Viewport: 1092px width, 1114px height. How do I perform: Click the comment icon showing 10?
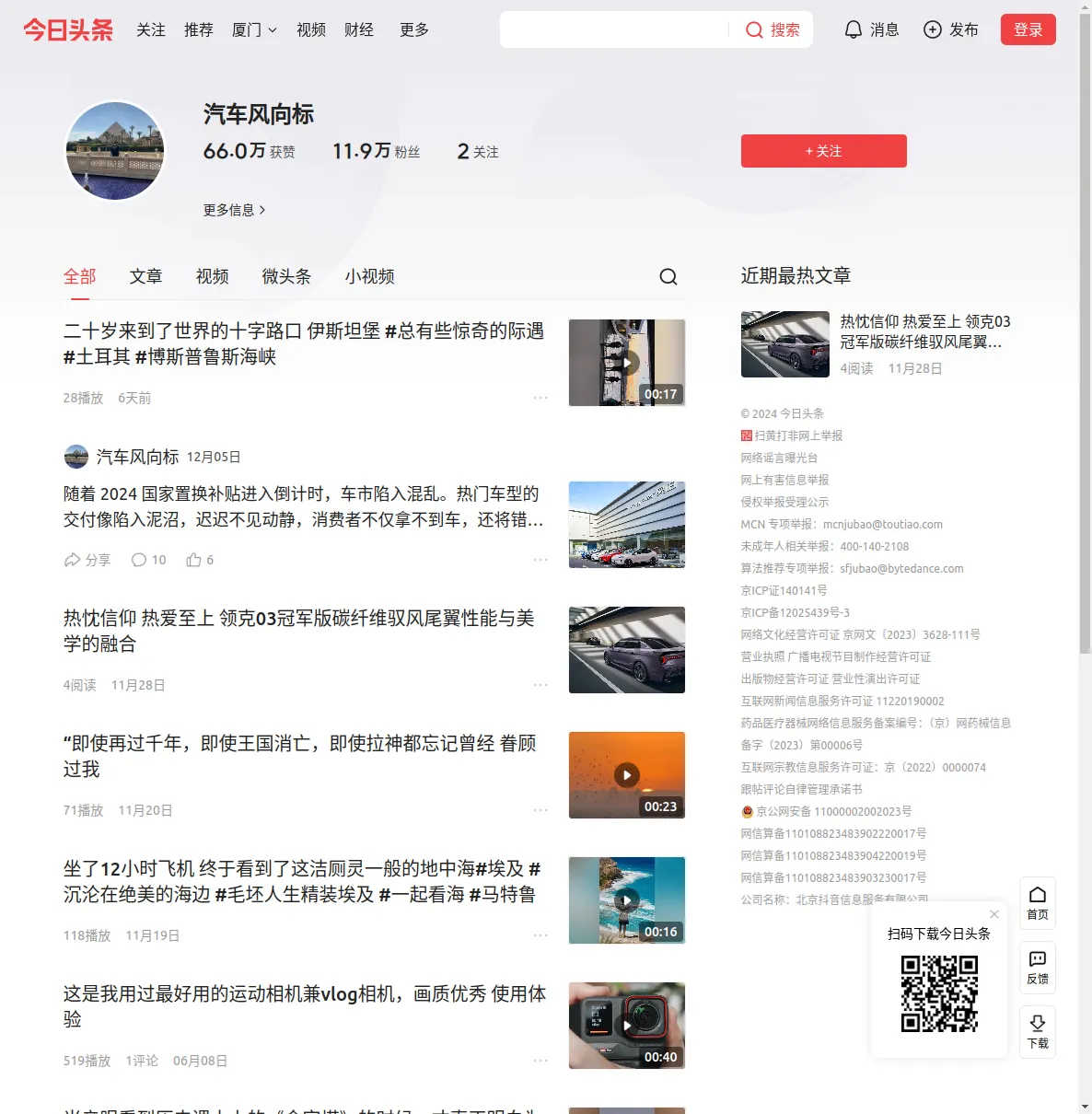tap(139, 560)
